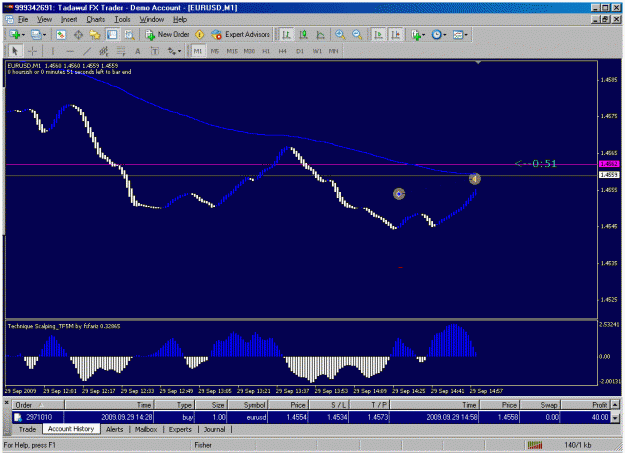This screenshot has width=625, height=453.
Task: Toggle the Navigator folder-star icon
Action: click(95, 35)
